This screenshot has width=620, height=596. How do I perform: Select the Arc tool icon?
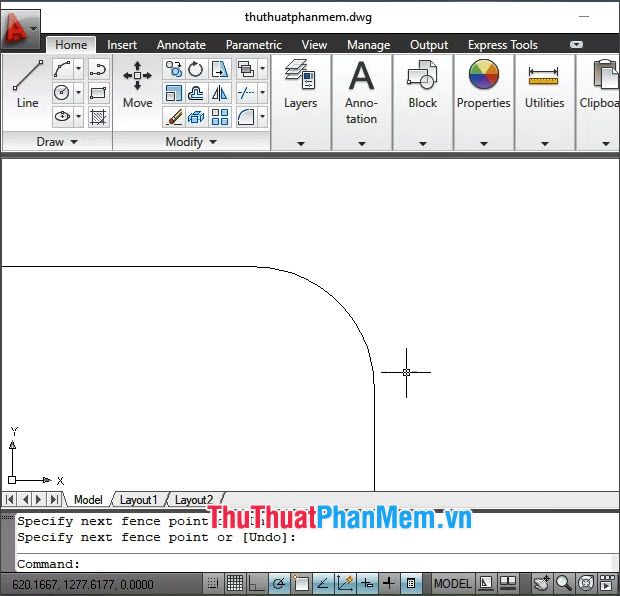coord(62,69)
